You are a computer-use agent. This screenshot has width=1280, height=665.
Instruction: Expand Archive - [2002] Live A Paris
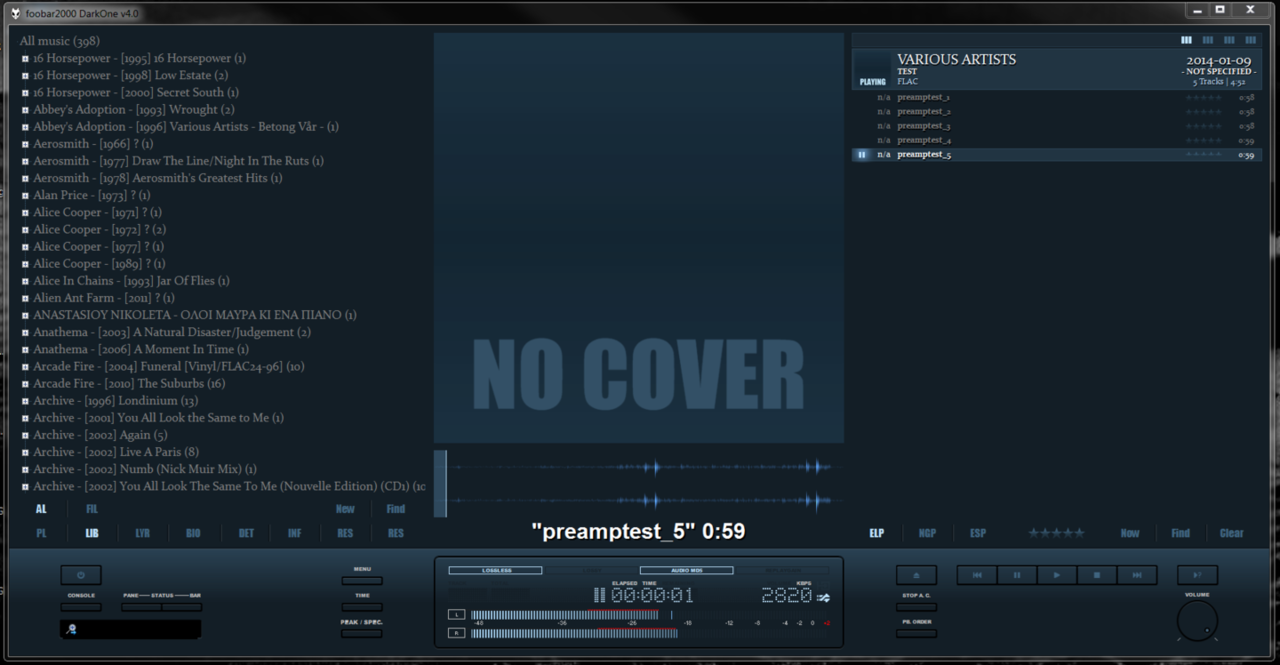point(25,452)
